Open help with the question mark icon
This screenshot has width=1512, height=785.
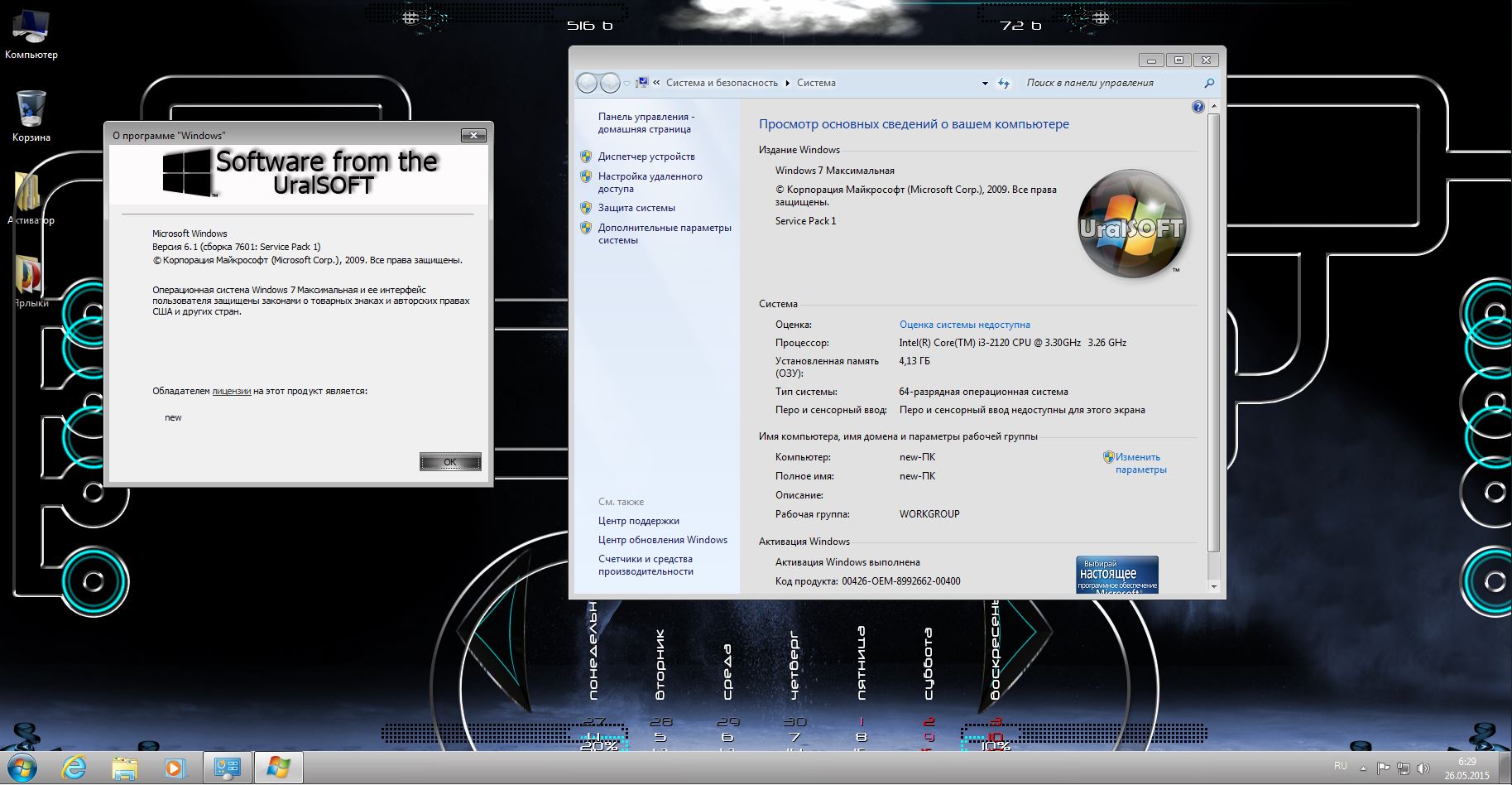[x=1198, y=107]
